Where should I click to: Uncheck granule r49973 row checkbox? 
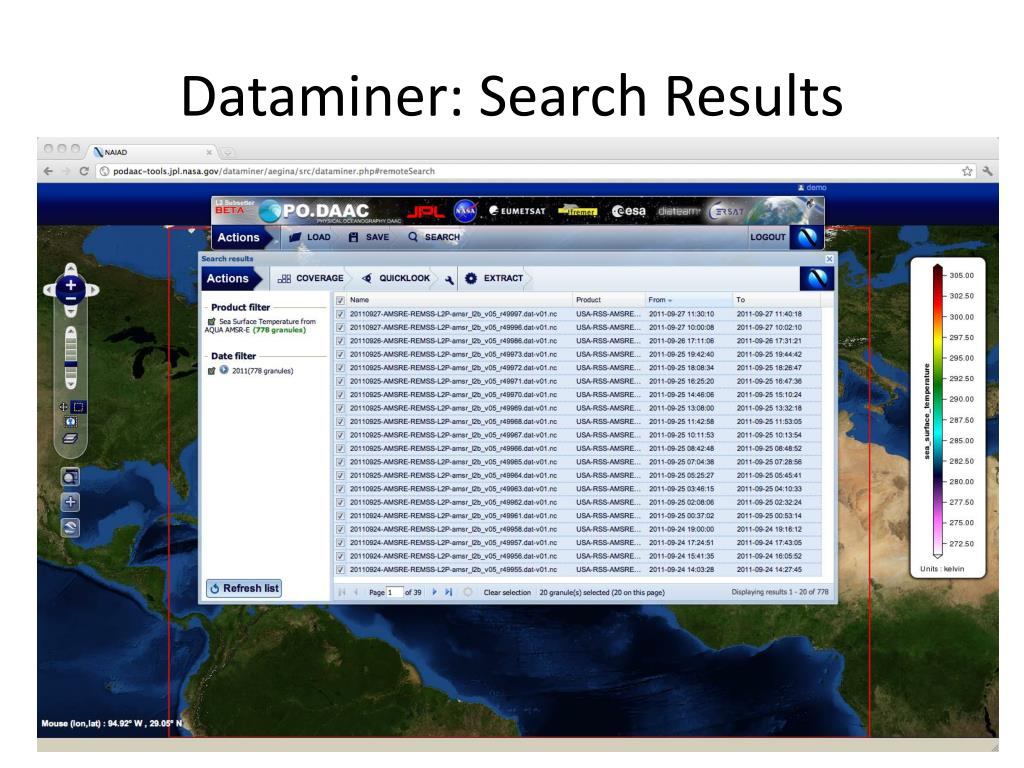340,355
